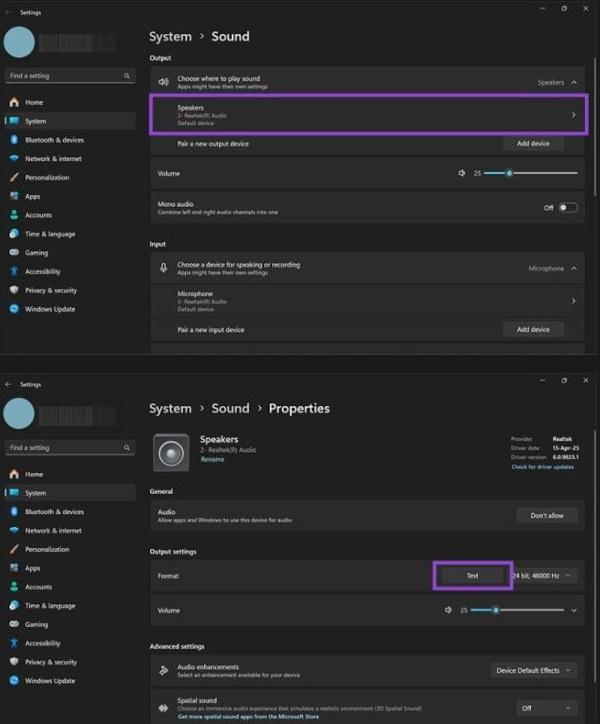This screenshot has height=724, width=600.
Task: Open Privacy & security in Properties window sidebar
Action: 51,662
